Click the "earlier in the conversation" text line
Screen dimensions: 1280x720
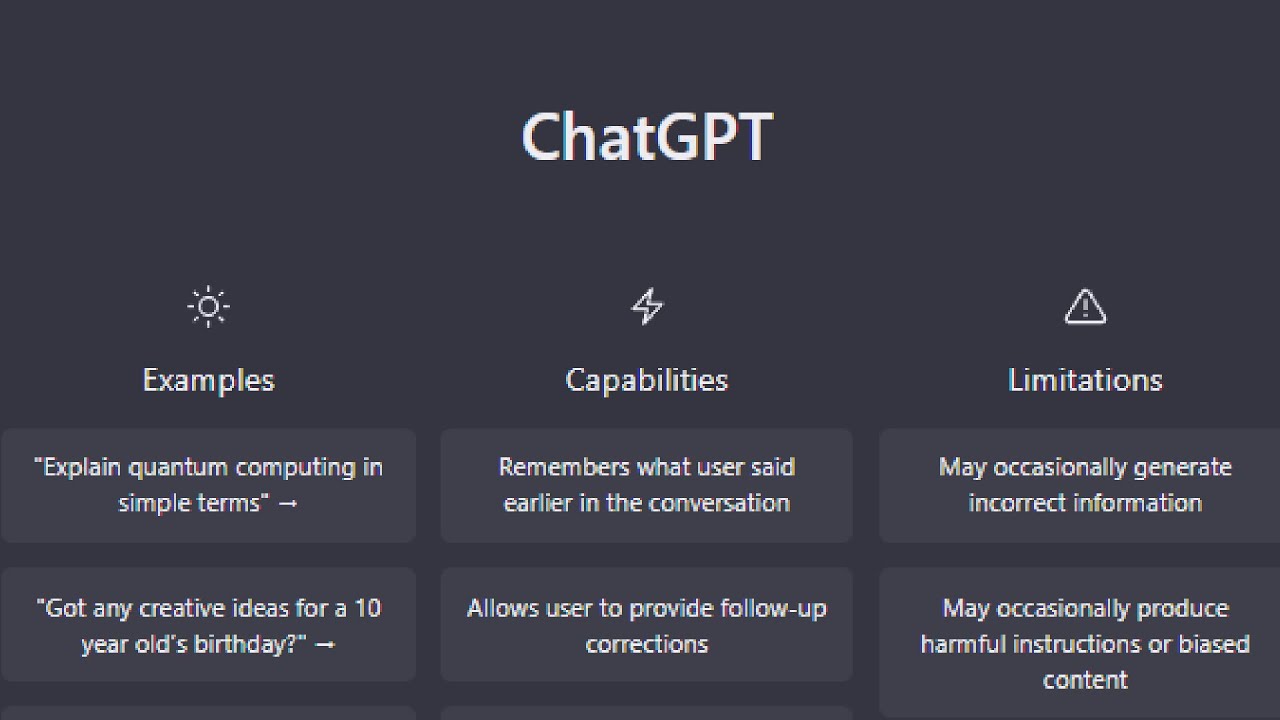pos(647,503)
